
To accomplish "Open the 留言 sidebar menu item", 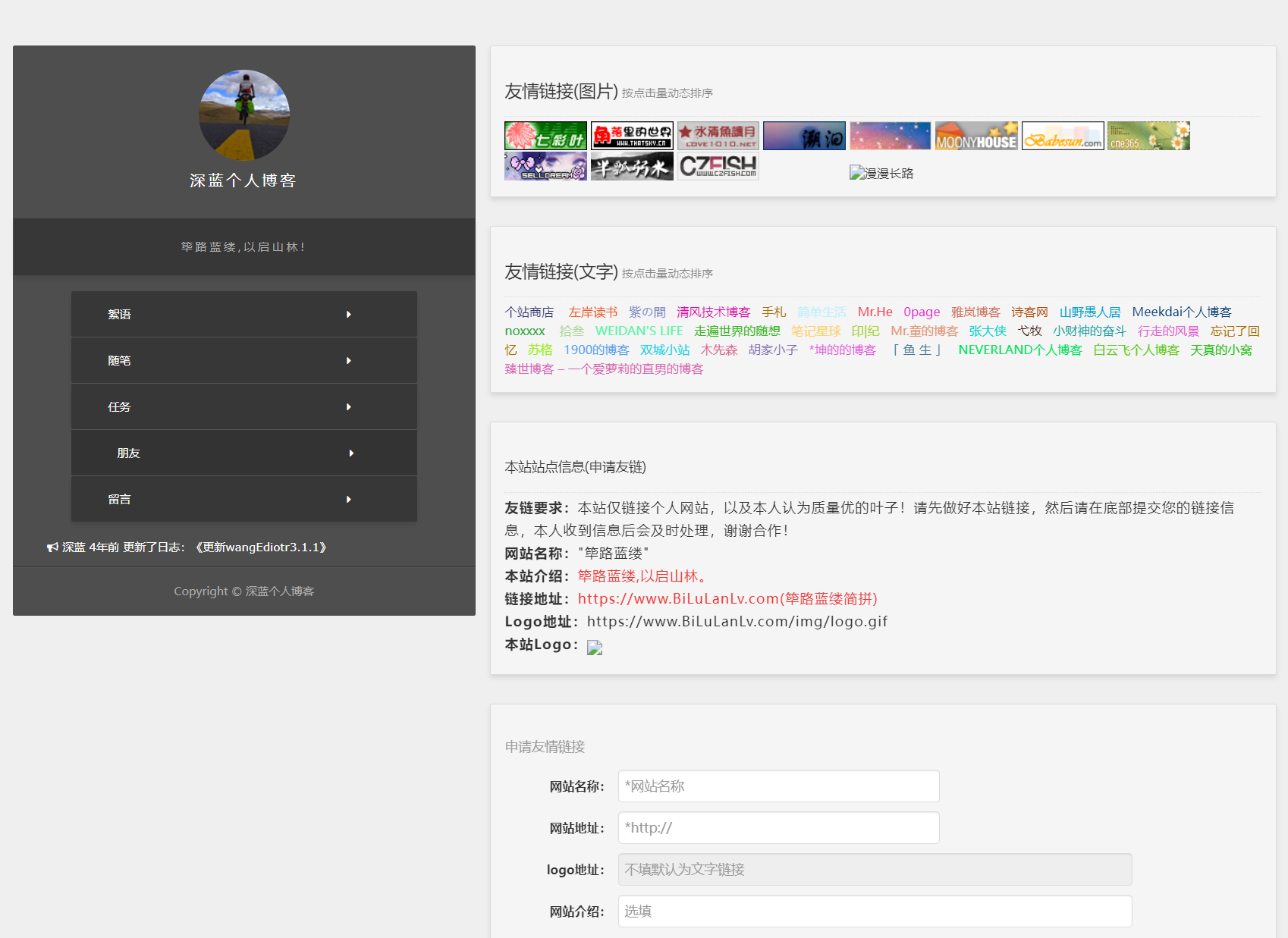I will coord(244,499).
